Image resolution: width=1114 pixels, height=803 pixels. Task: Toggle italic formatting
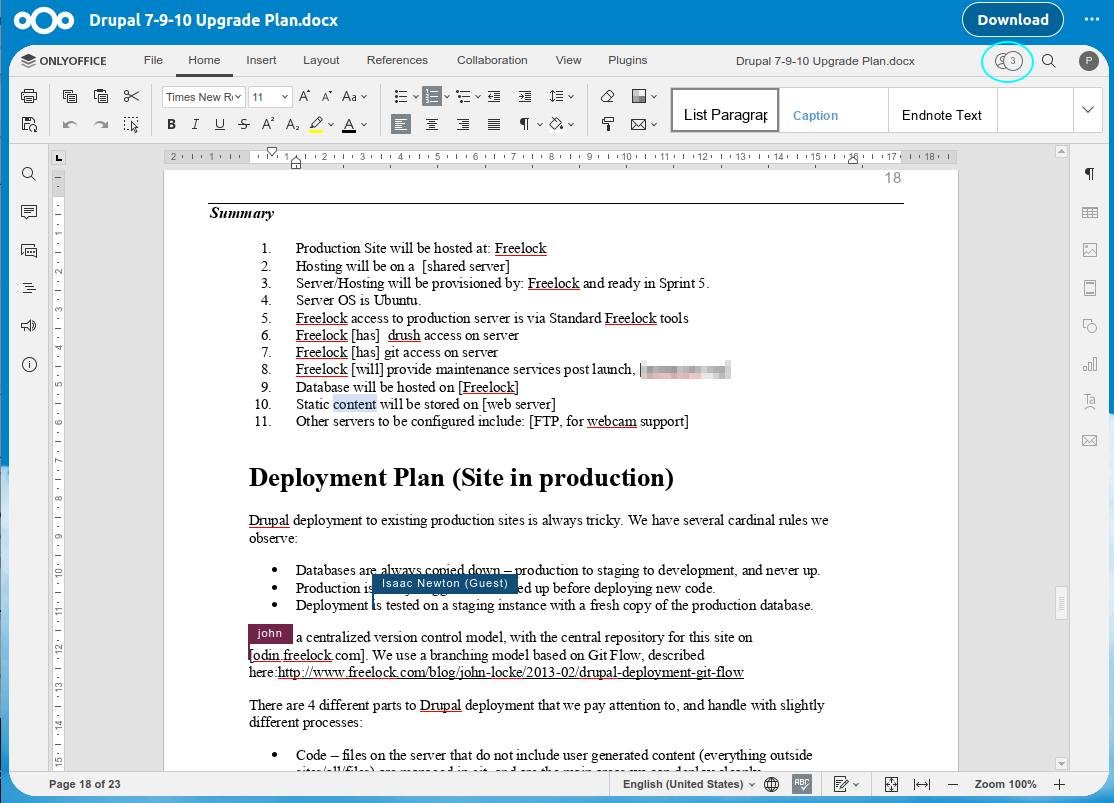pos(195,124)
